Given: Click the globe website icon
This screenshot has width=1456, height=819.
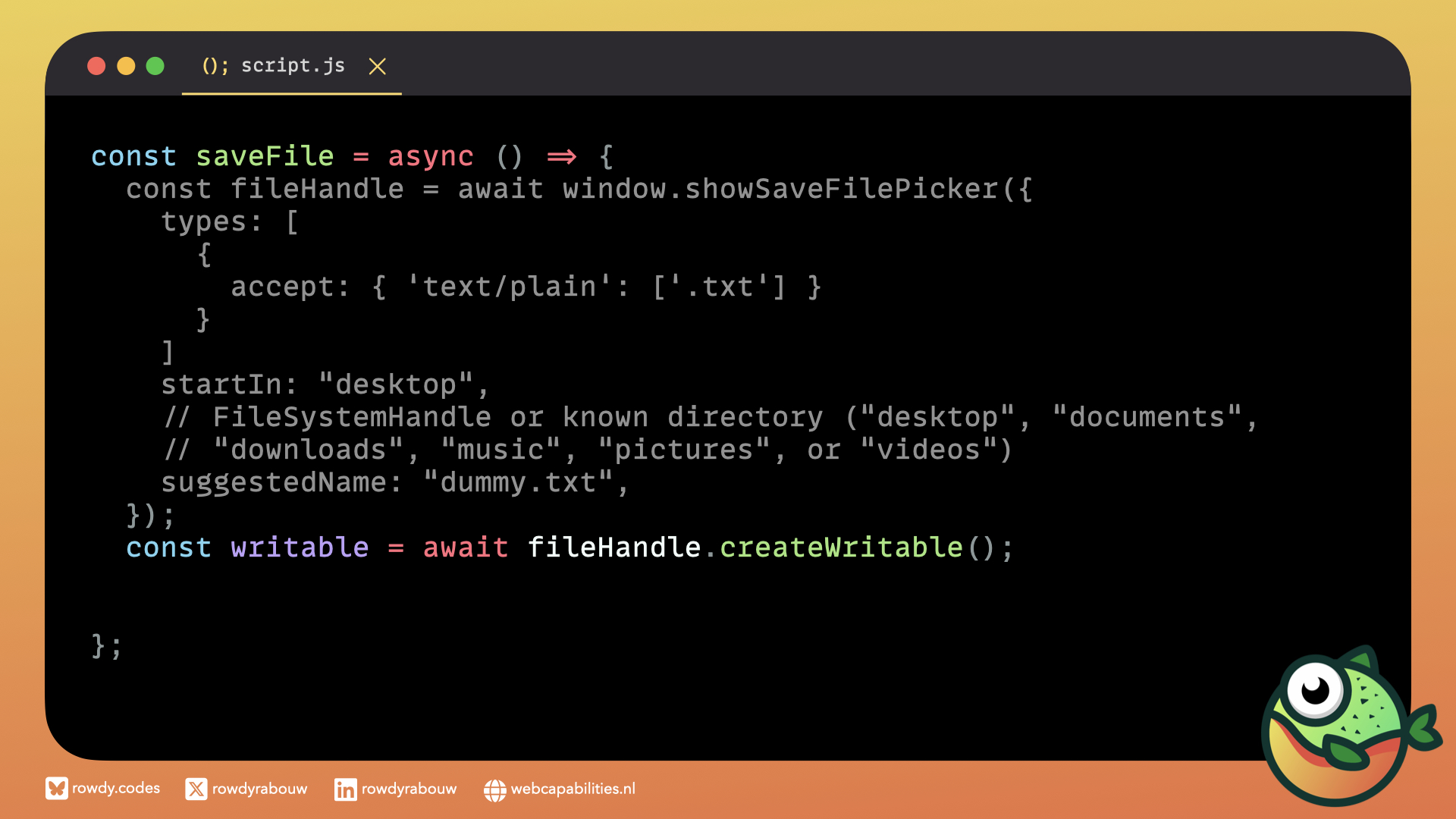Looking at the screenshot, I should [494, 790].
